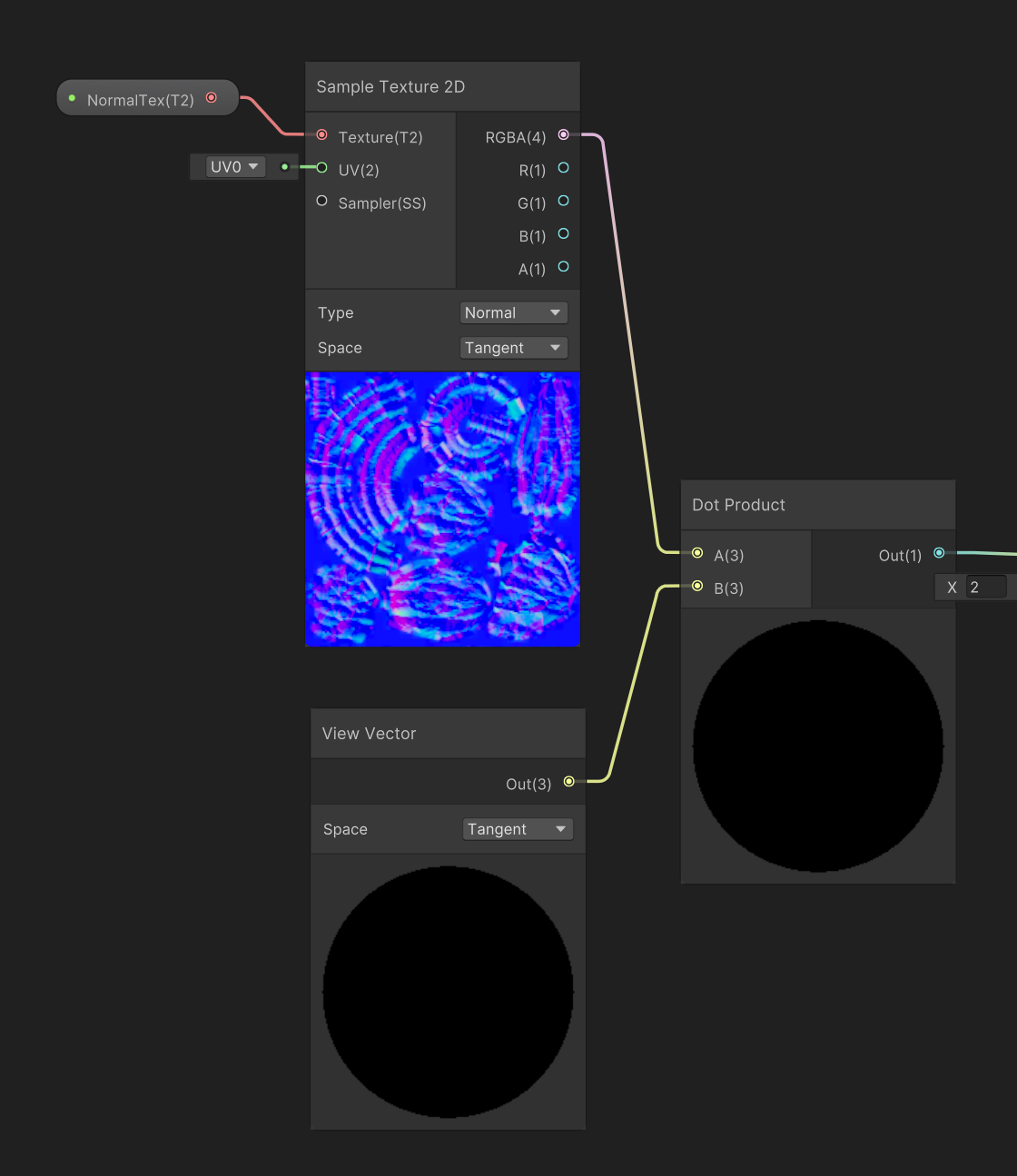The height and width of the screenshot is (1176, 1017).
Task: Click the NormalTex(T2) property output port
Action: (212, 97)
